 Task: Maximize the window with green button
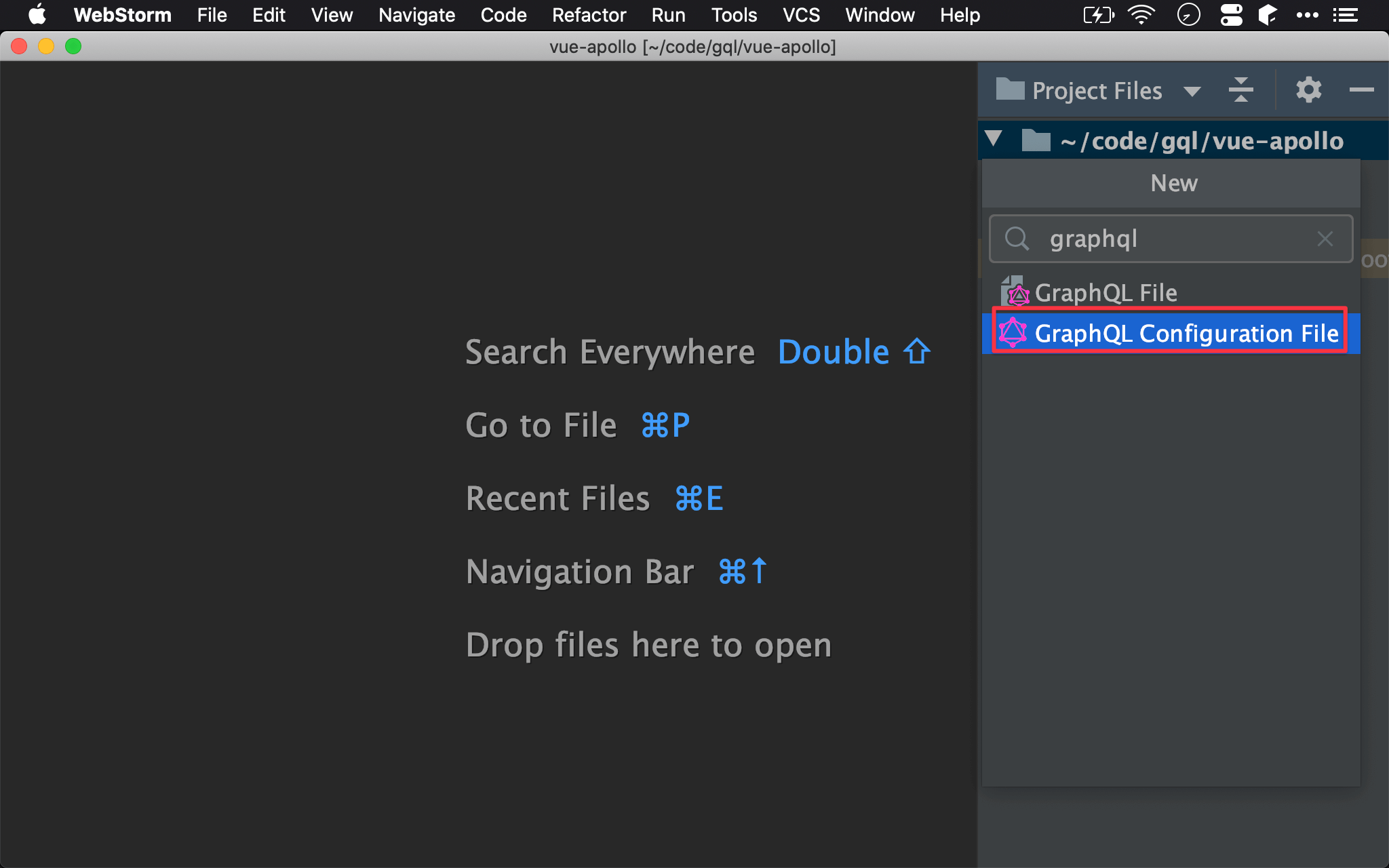[x=73, y=46]
